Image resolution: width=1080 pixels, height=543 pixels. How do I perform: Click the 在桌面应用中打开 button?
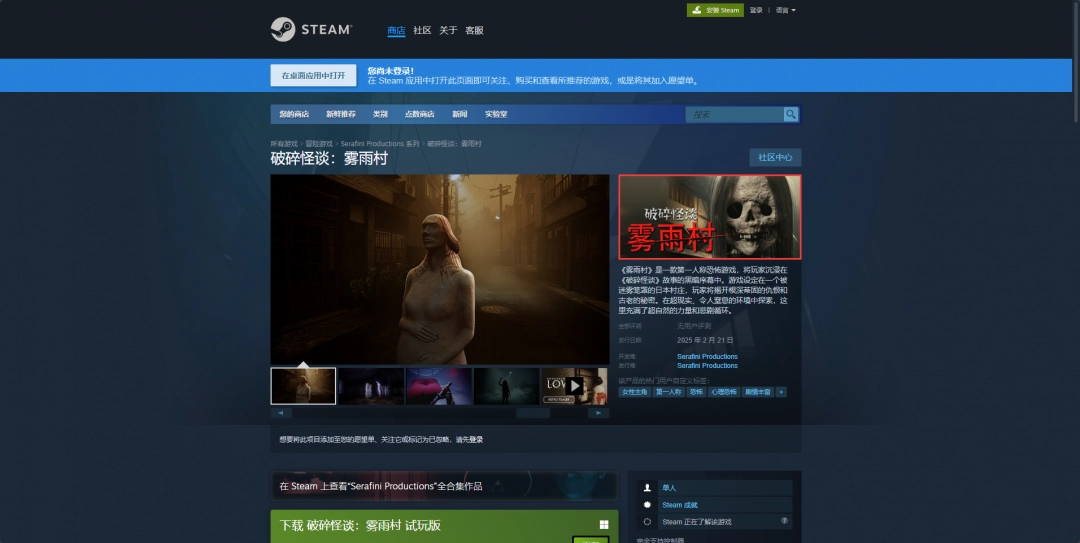click(313, 75)
